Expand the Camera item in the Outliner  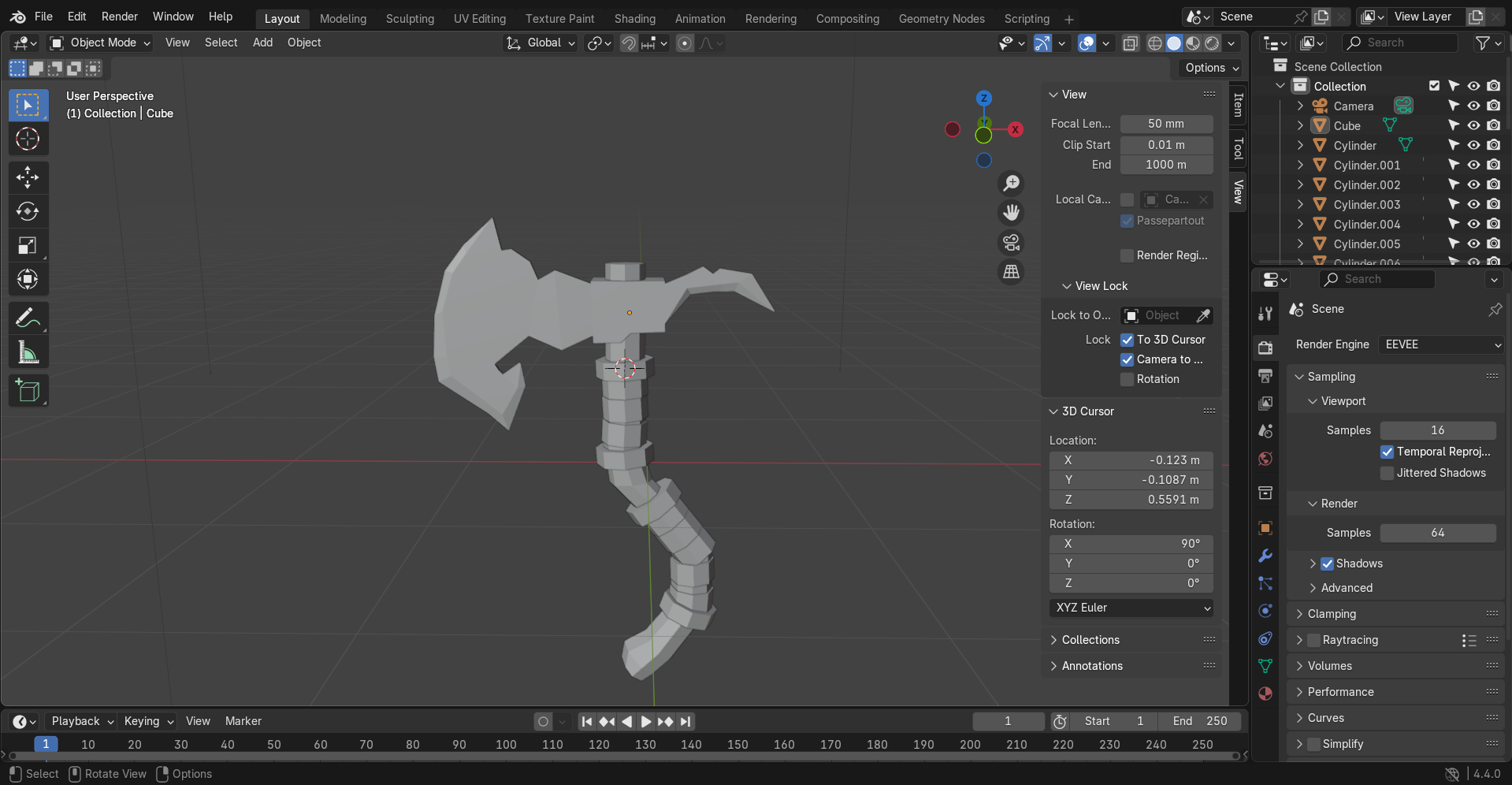pyautogui.click(x=1299, y=106)
